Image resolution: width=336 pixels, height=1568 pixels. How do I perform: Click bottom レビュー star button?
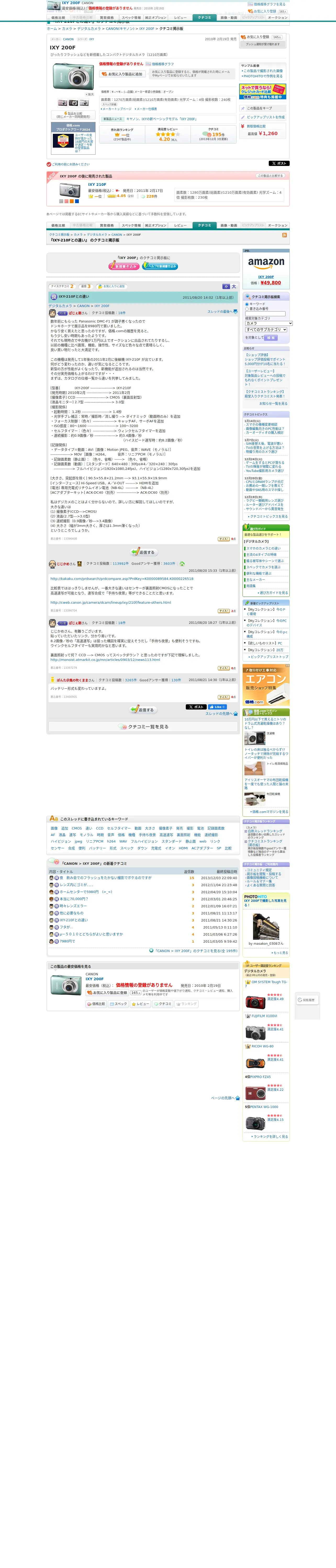click(x=140, y=1004)
